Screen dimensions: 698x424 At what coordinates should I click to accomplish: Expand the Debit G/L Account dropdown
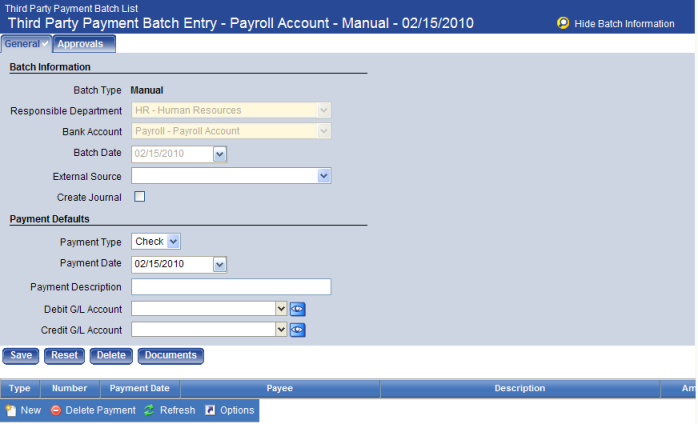[x=281, y=309]
